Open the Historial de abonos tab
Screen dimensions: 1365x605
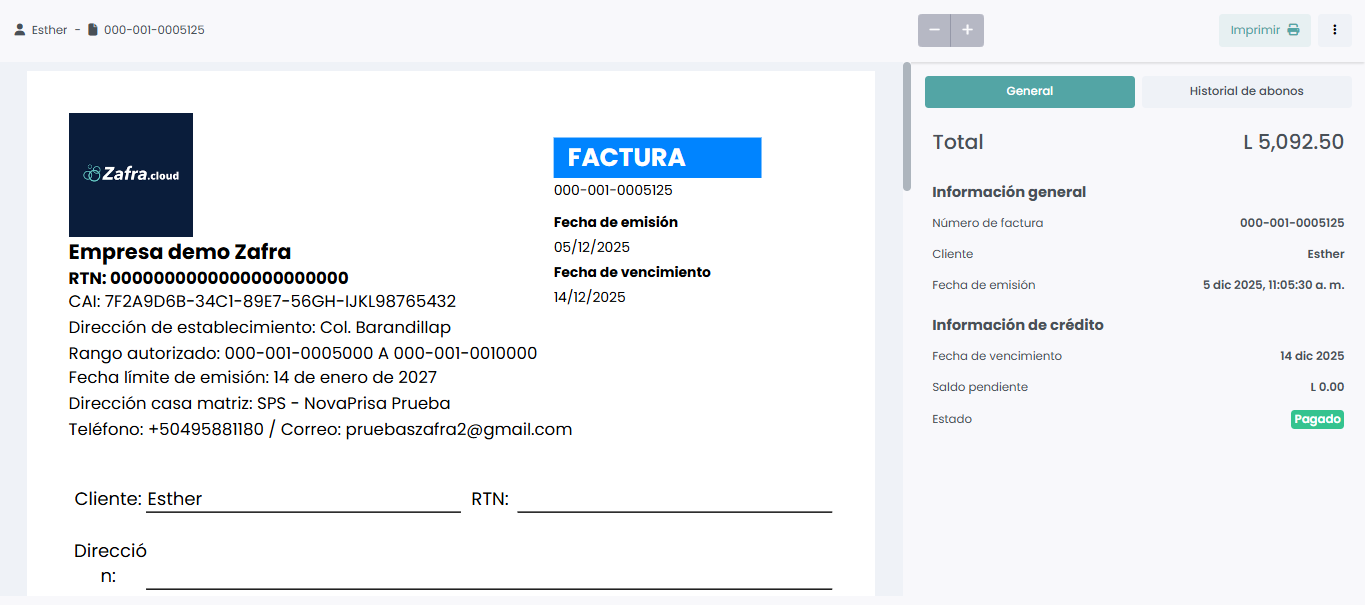pyautogui.click(x=1246, y=91)
